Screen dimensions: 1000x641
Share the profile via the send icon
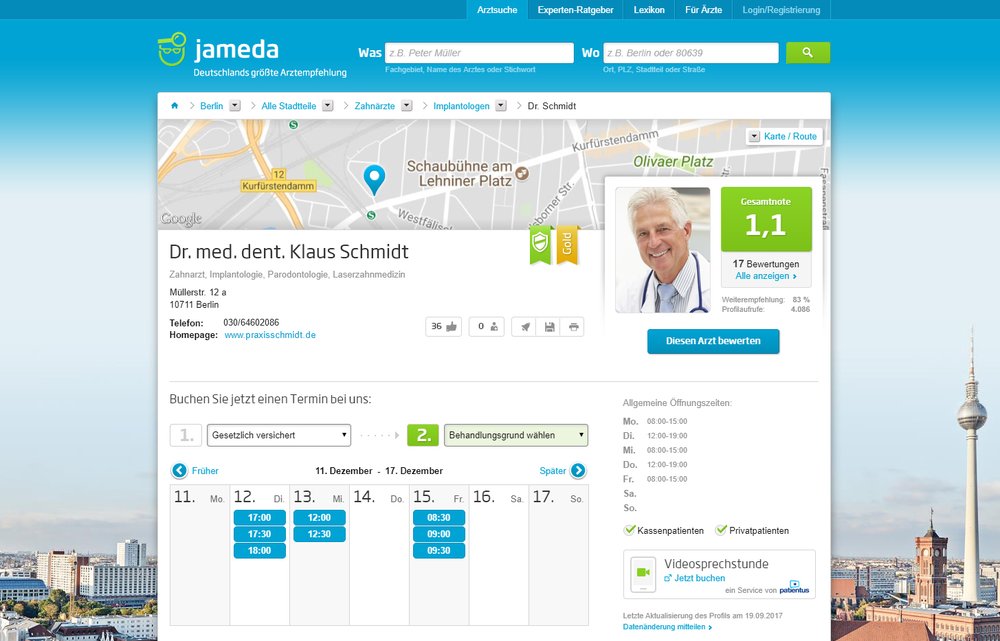pyautogui.click(x=525, y=326)
